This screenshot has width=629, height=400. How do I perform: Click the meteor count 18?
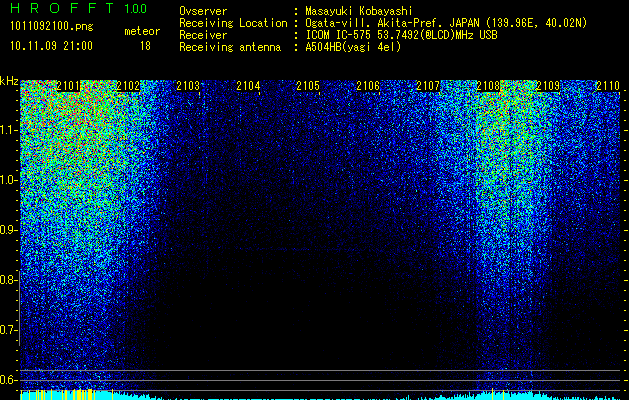click(145, 46)
